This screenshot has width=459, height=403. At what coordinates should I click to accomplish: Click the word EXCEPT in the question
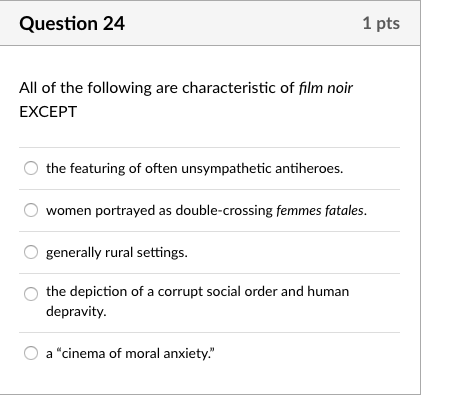point(48,112)
